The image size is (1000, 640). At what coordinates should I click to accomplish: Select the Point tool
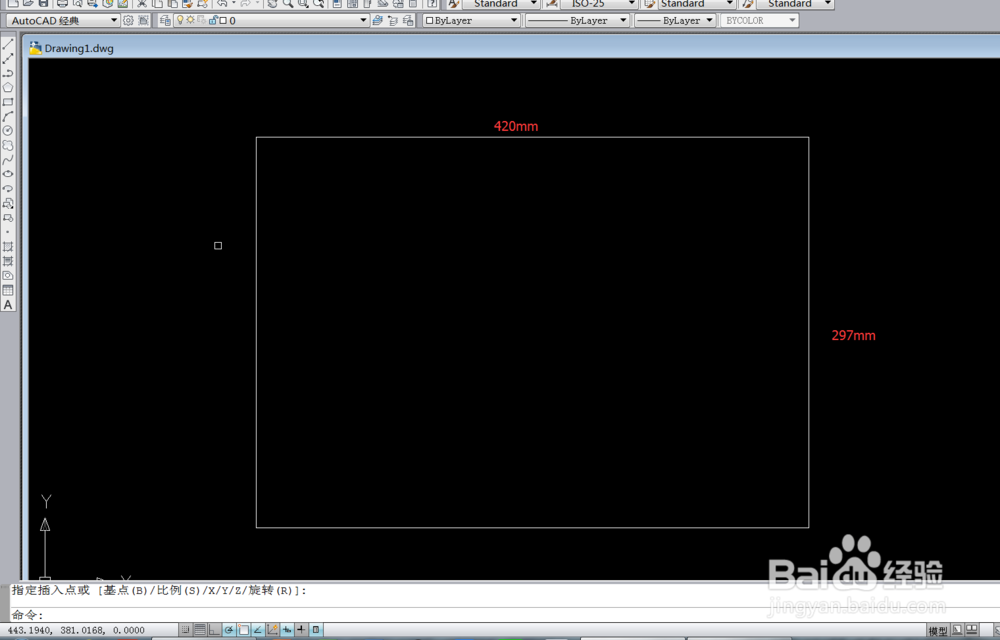pyautogui.click(x=8, y=232)
